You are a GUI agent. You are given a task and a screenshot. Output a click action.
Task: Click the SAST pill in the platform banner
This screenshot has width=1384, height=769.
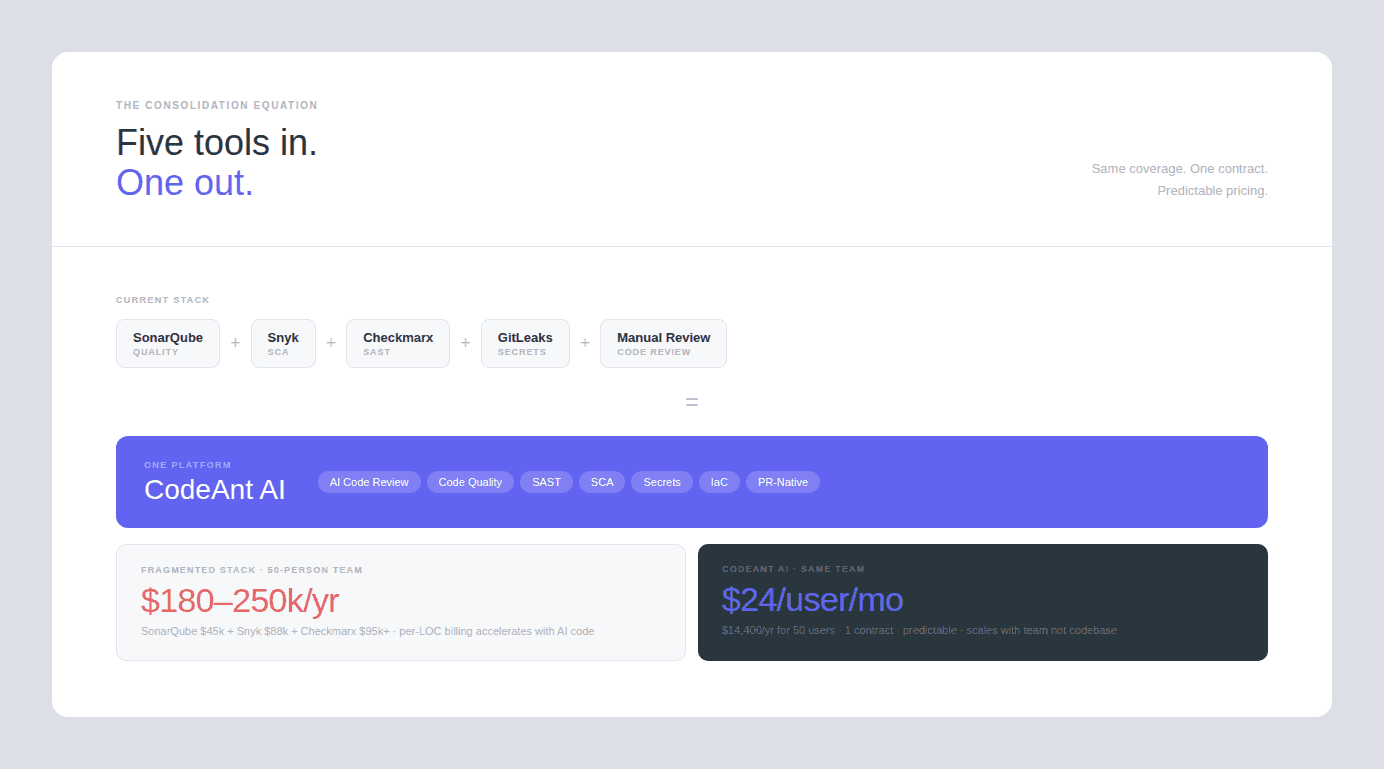(x=546, y=482)
